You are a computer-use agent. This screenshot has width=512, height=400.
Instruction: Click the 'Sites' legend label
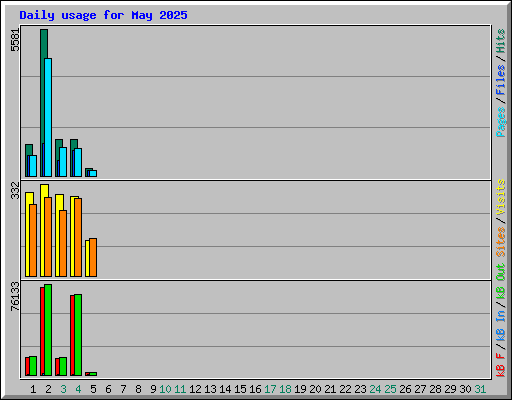tap(500, 242)
